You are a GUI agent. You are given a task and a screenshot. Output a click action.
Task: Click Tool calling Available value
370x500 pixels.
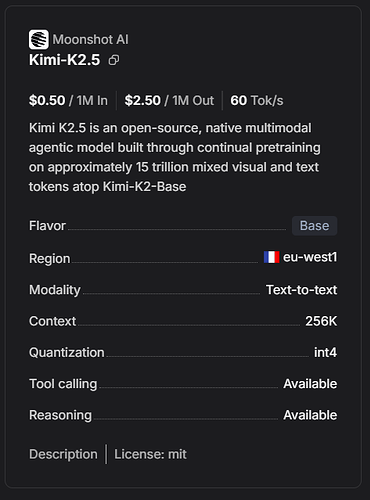310,384
